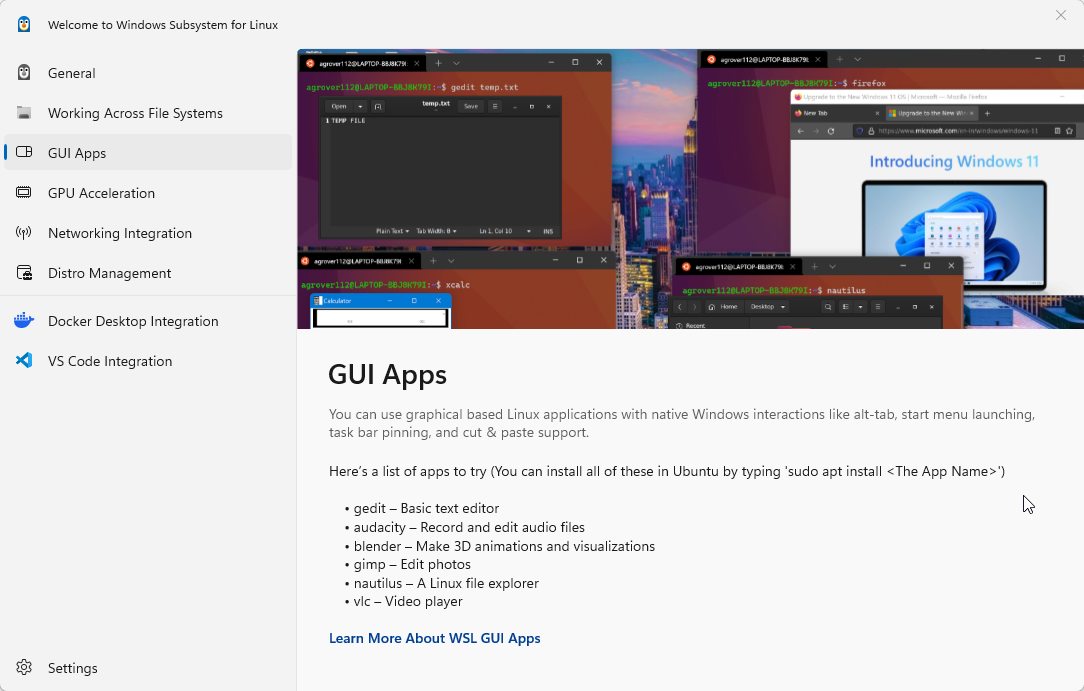
Task: Click the Distro Management icon
Action: point(24,273)
